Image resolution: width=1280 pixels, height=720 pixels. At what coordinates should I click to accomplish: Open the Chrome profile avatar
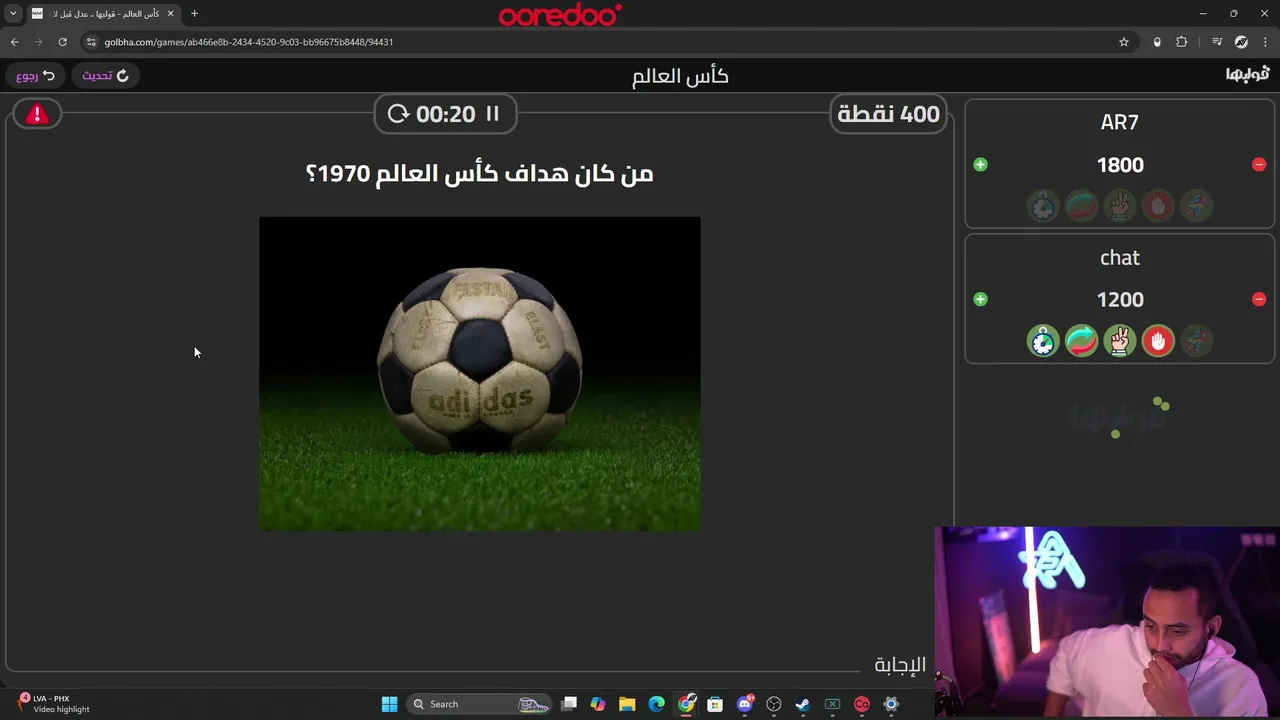1241,42
